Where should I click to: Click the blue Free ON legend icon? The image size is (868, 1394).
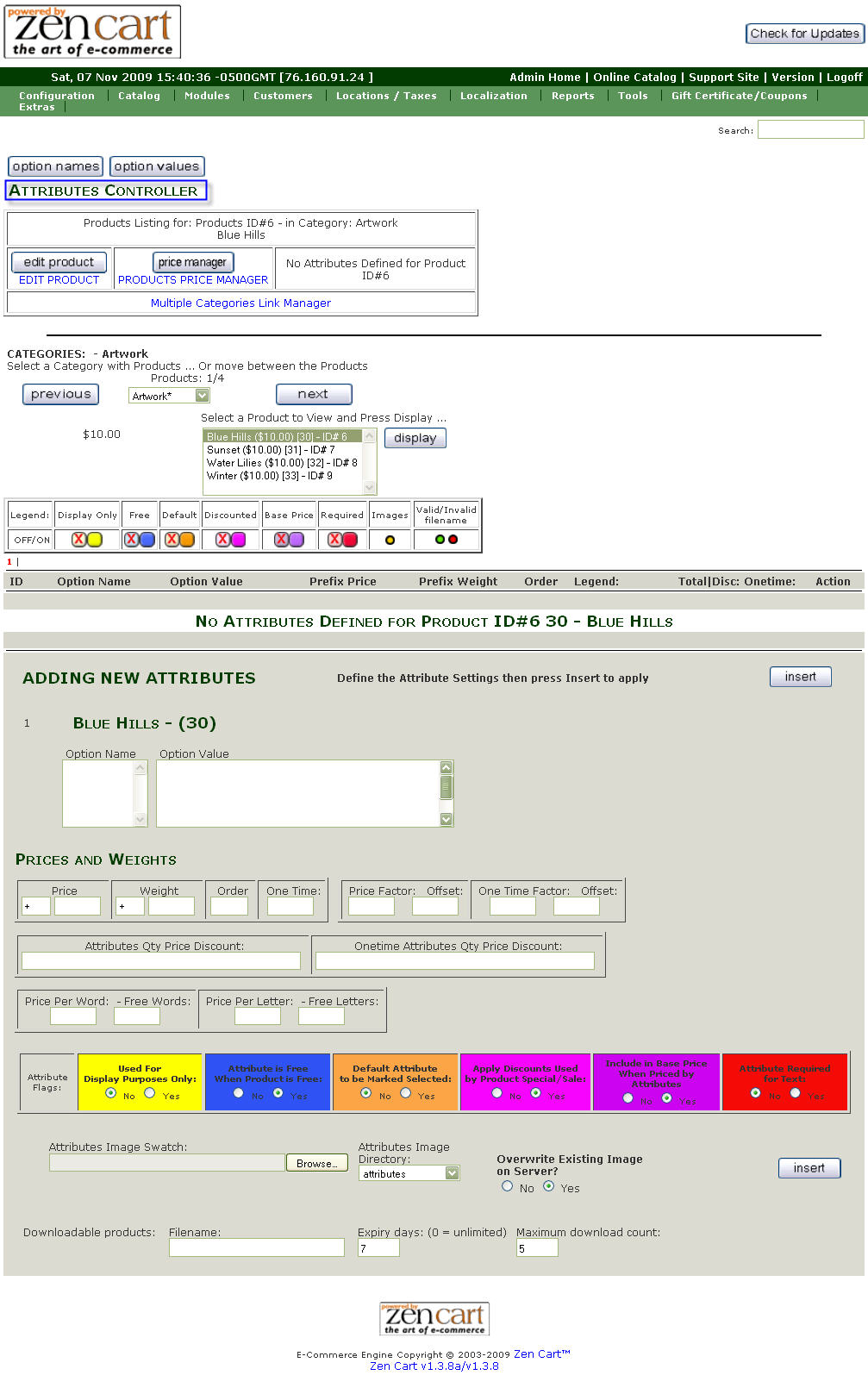coord(147,540)
